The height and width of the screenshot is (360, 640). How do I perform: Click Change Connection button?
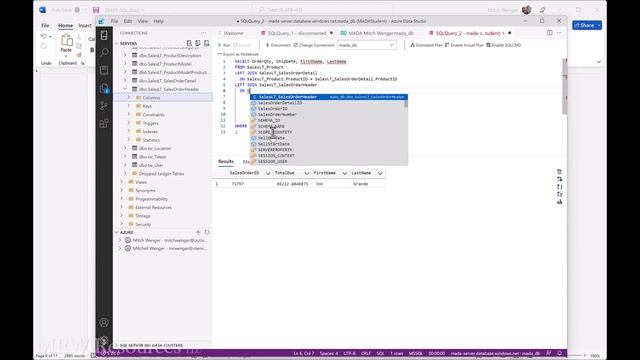pos(314,45)
